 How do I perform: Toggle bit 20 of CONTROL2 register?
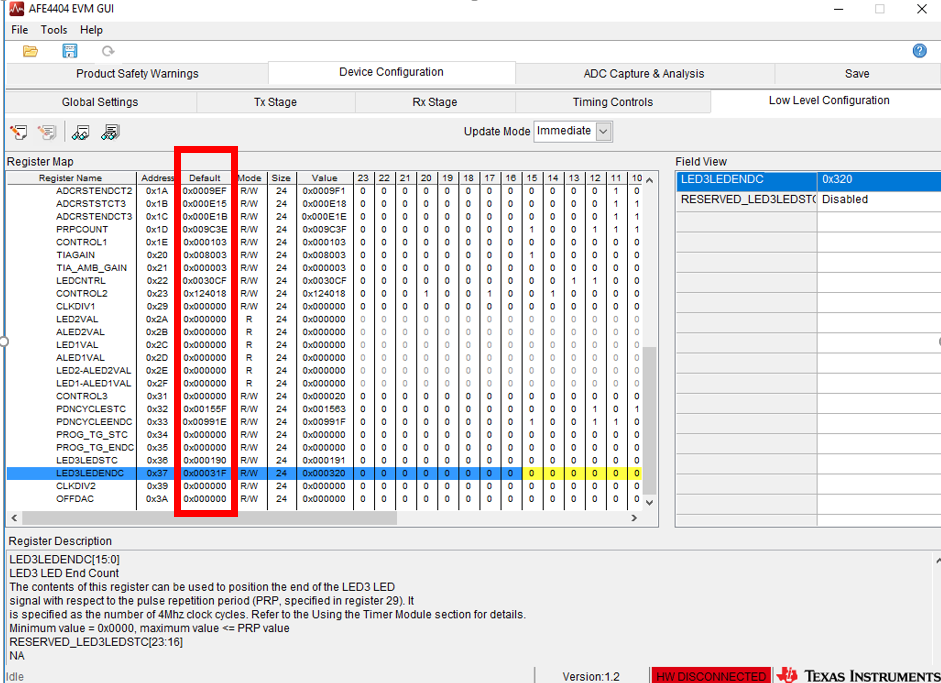pos(426,293)
